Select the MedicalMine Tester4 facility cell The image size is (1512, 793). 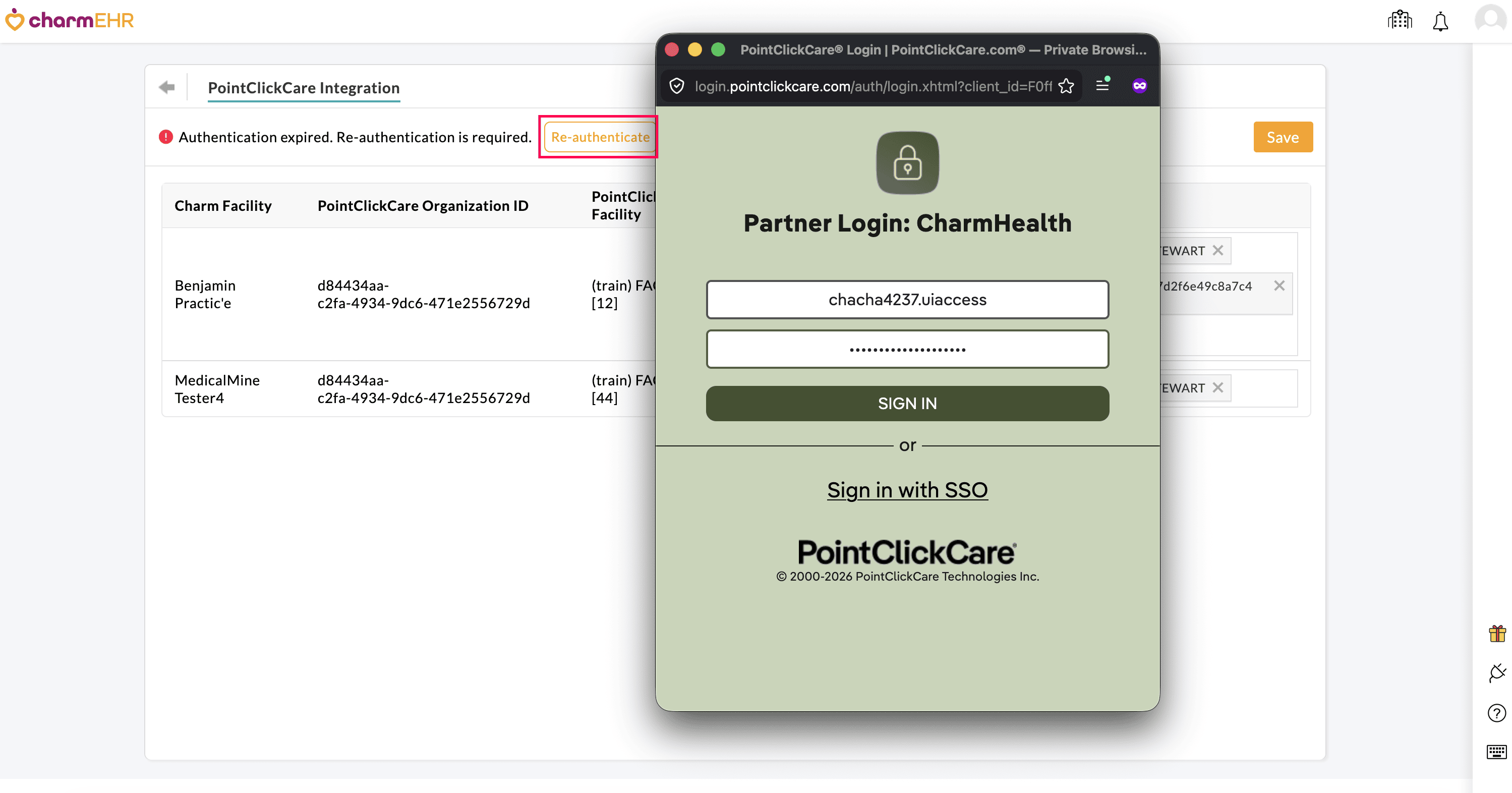(217, 388)
